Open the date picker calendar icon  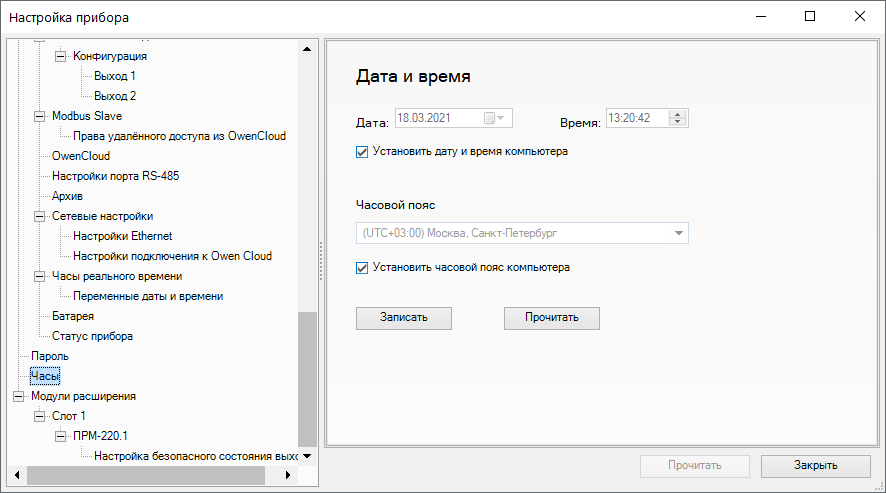tap(489, 118)
